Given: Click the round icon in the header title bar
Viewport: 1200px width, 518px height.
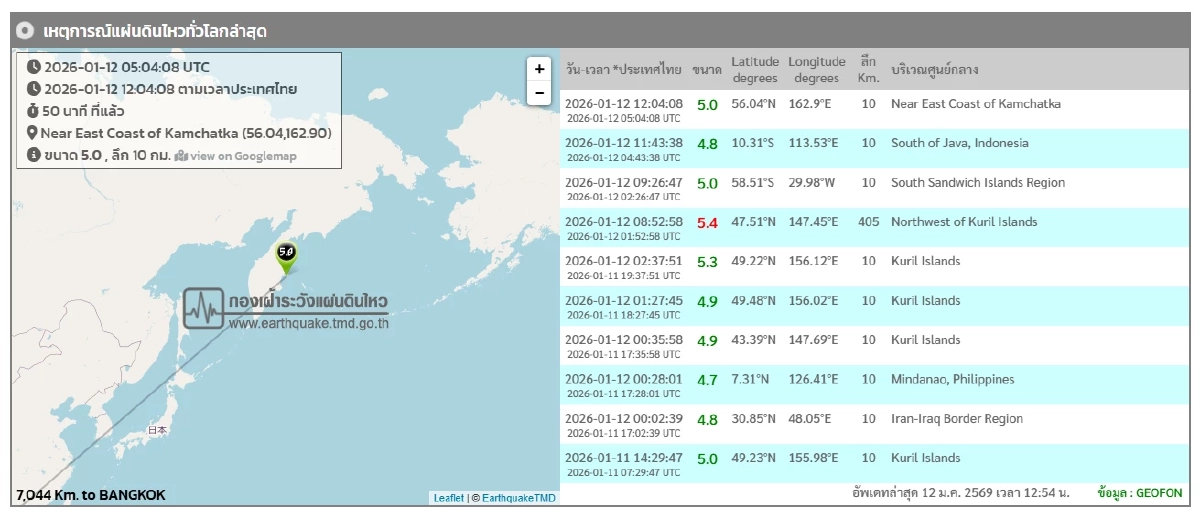Looking at the screenshot, I should (26, 31).
